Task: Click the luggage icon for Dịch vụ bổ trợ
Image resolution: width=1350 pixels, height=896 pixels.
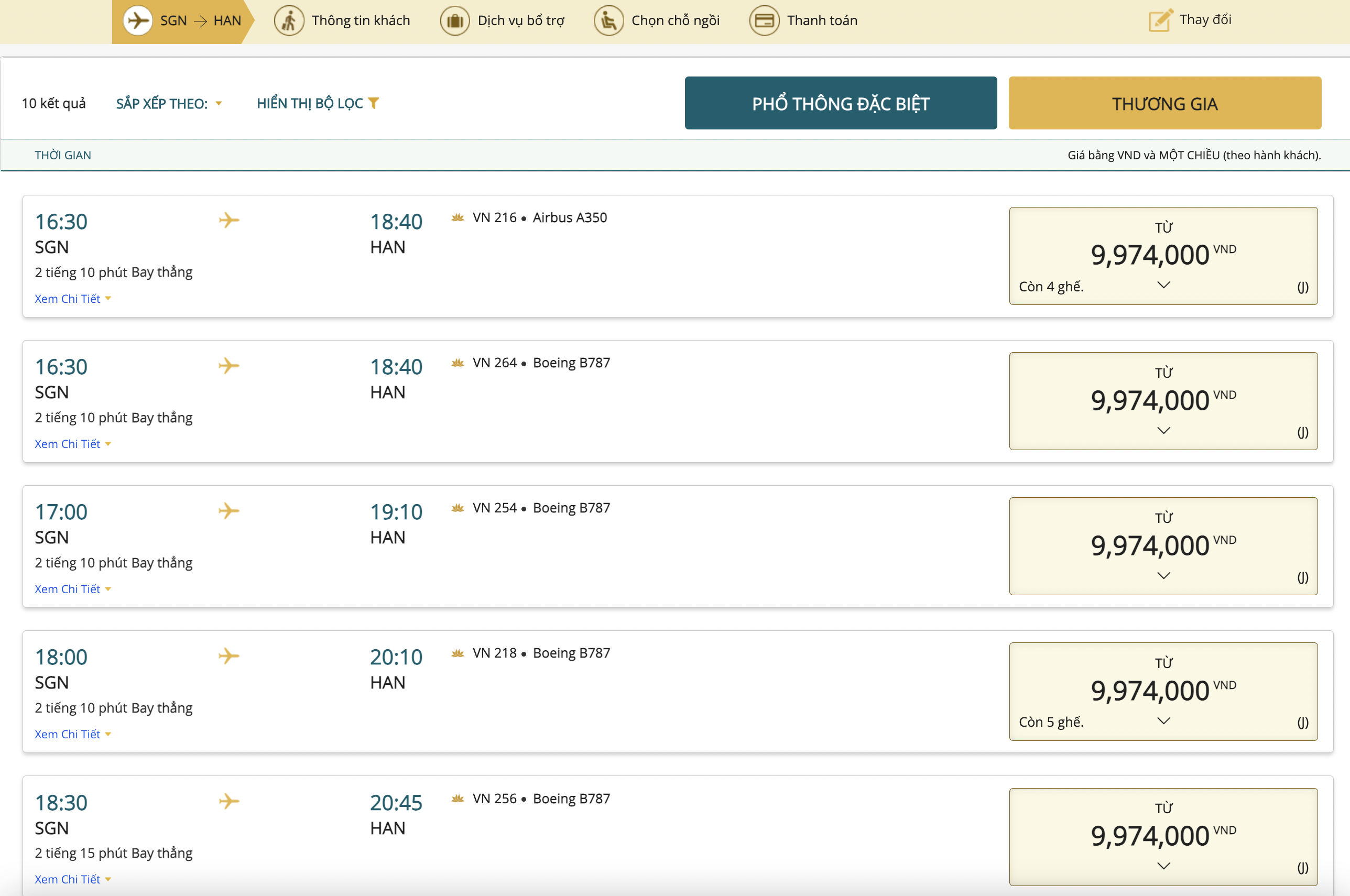Action: coord(454,21)
